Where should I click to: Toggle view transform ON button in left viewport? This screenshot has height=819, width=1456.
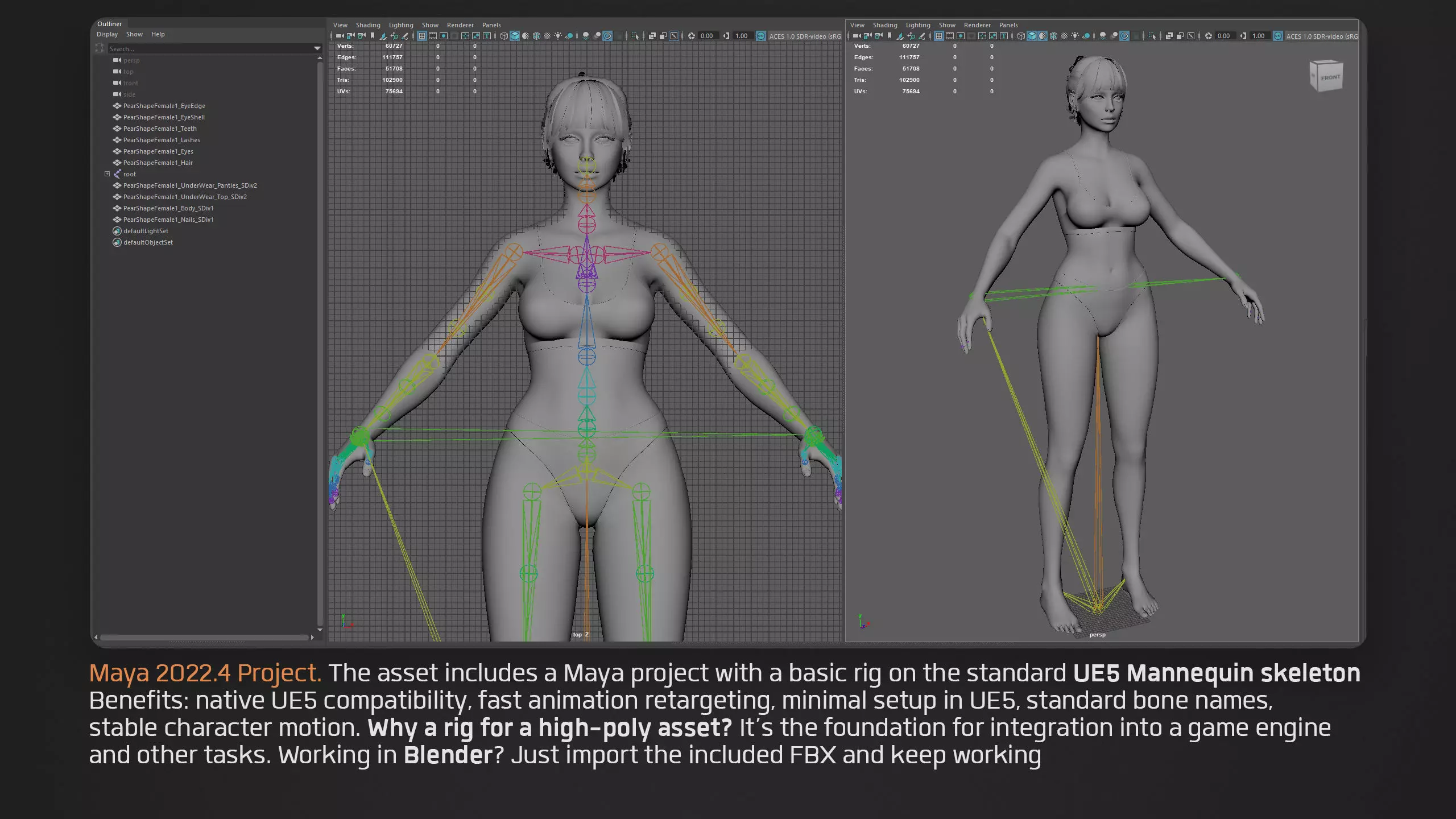(761, 36)
